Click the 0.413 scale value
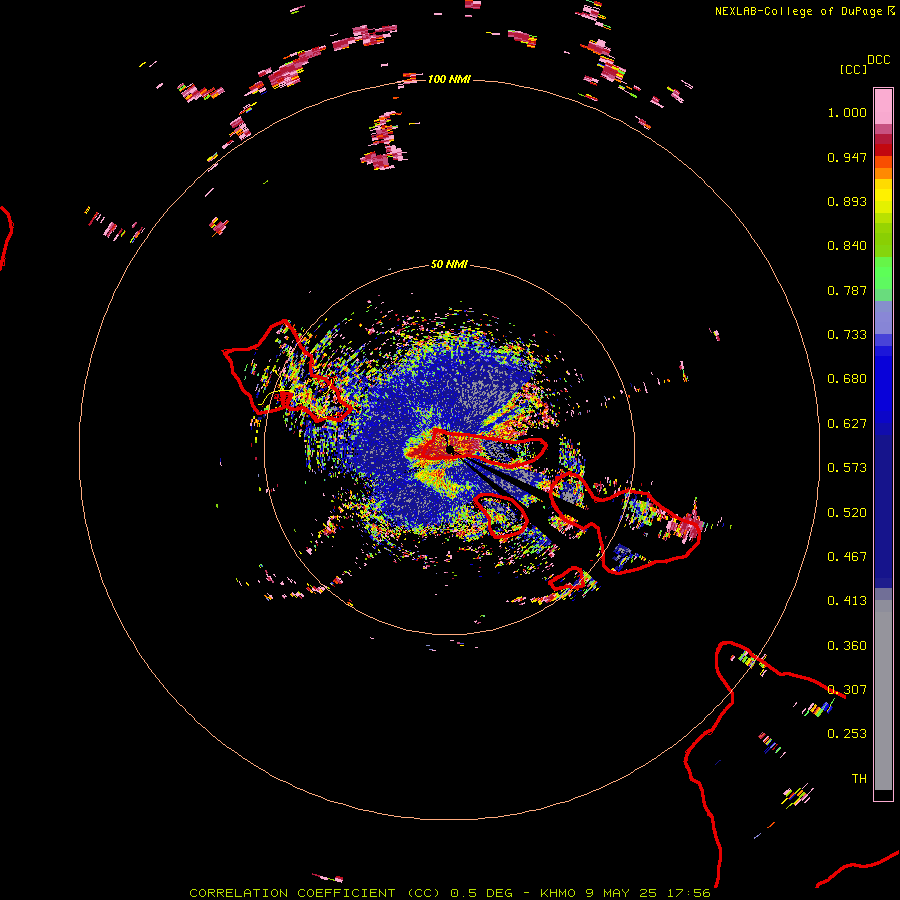900x900 pixels. pyautogui.click(x=847, y=601)
